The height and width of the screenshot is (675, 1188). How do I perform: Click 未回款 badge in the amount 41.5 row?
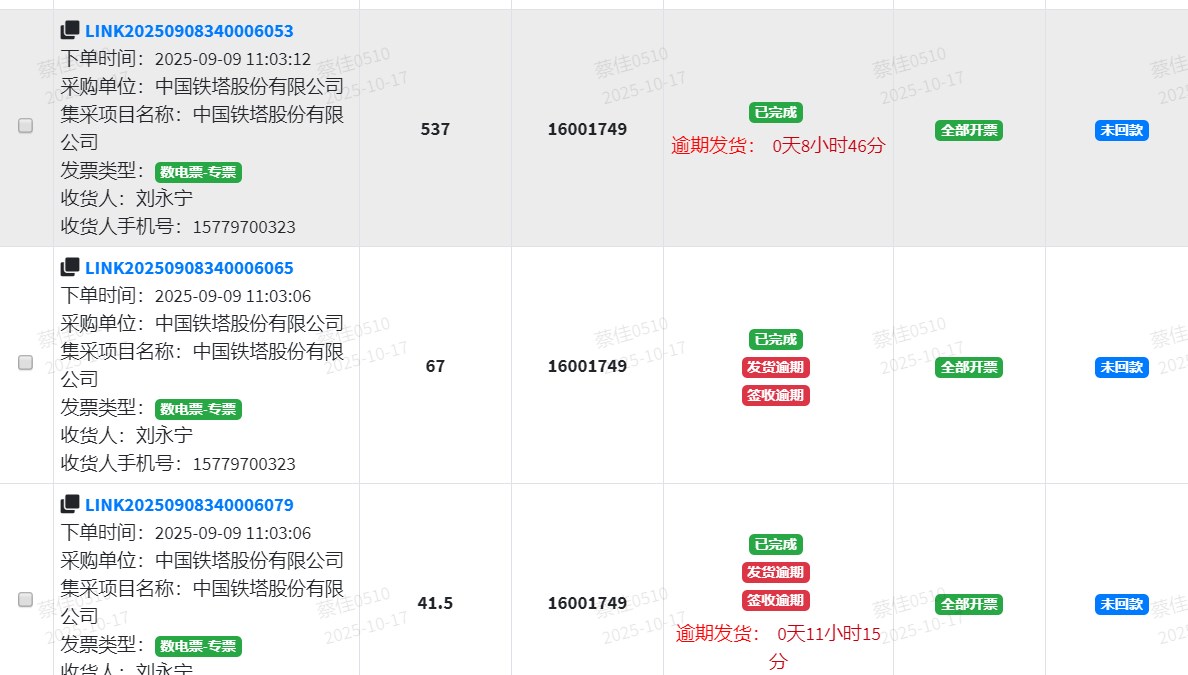[x=1121, y=604]
